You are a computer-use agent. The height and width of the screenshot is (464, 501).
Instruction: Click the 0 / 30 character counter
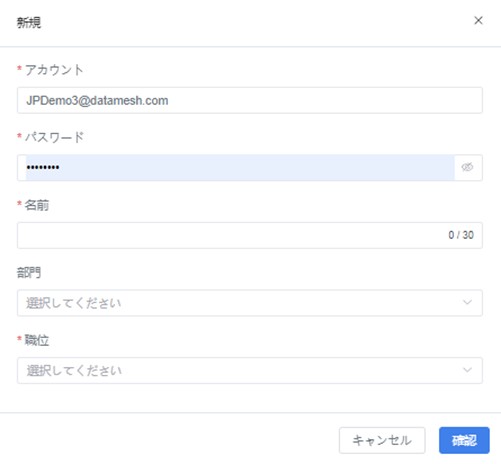click(x=461, y=235)
